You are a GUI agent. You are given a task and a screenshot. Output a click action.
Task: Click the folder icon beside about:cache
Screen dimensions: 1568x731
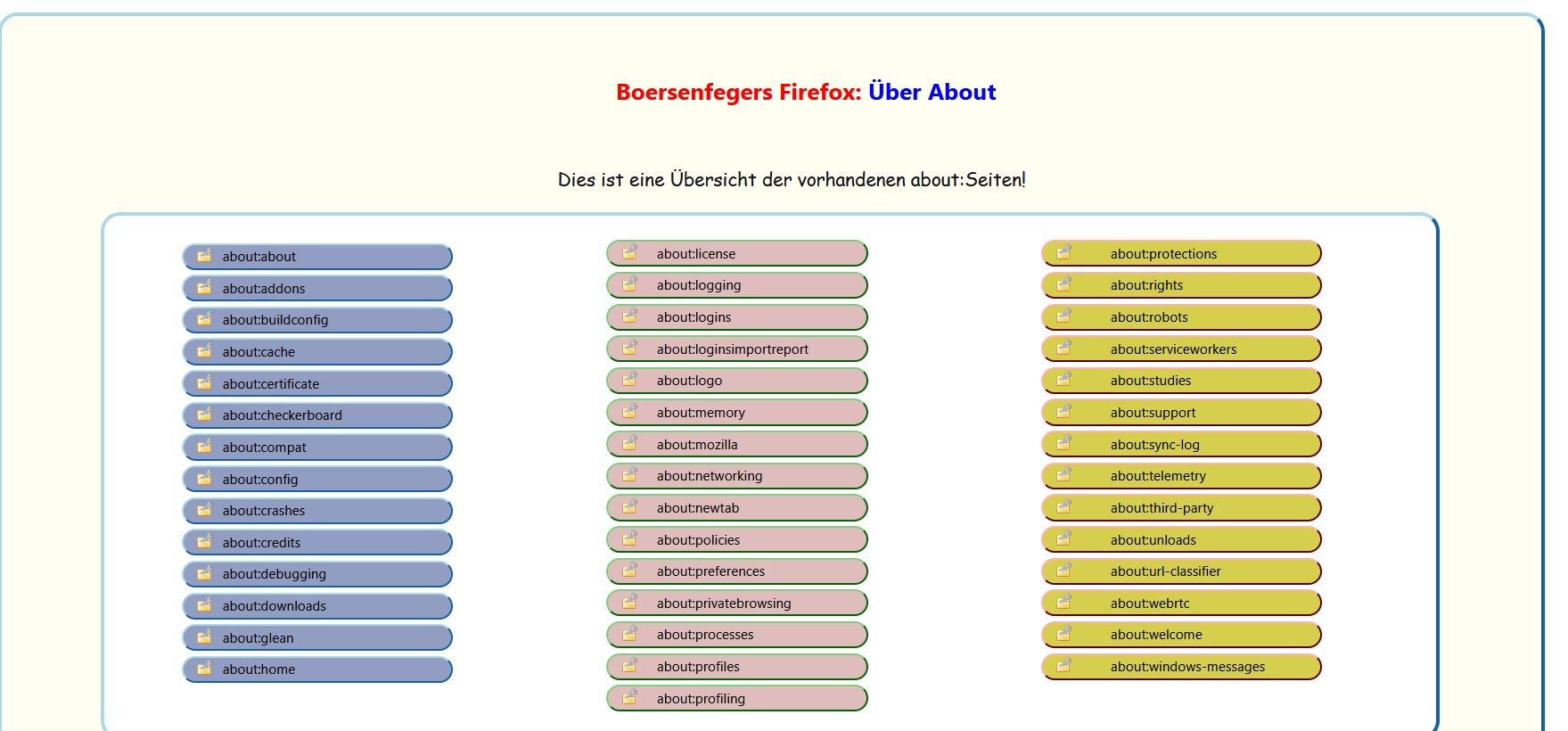(x=204, y=351)
